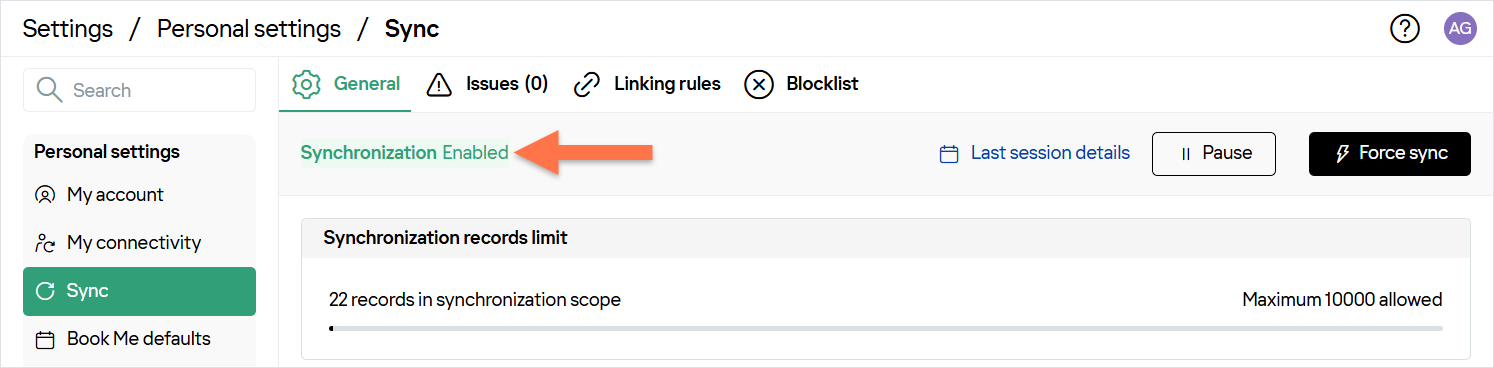Open the AG user avatar menu
Screen dimensions: 1494x368
[x=1460, y=29]
